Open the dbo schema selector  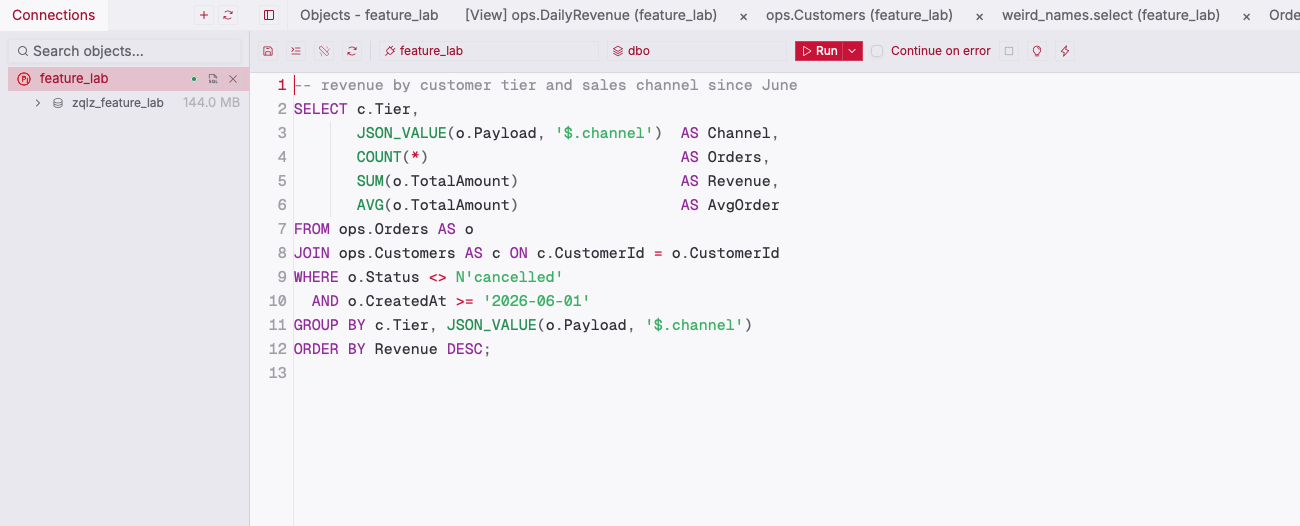tap(697, 51)
